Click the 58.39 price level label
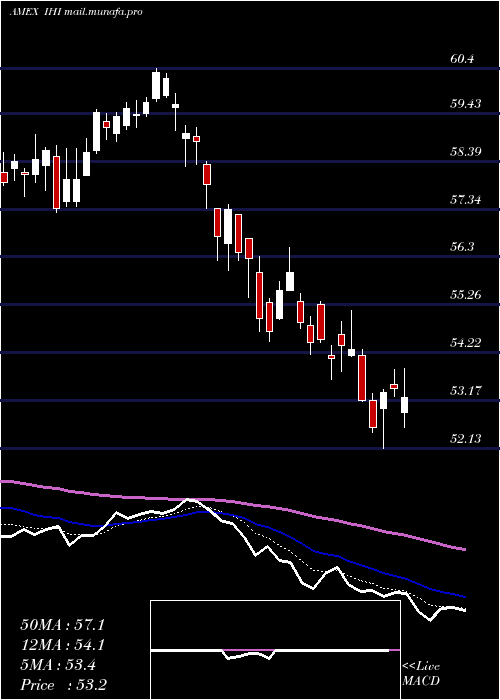The width and height of the screenshot is (500, 700). pos(466,151)
